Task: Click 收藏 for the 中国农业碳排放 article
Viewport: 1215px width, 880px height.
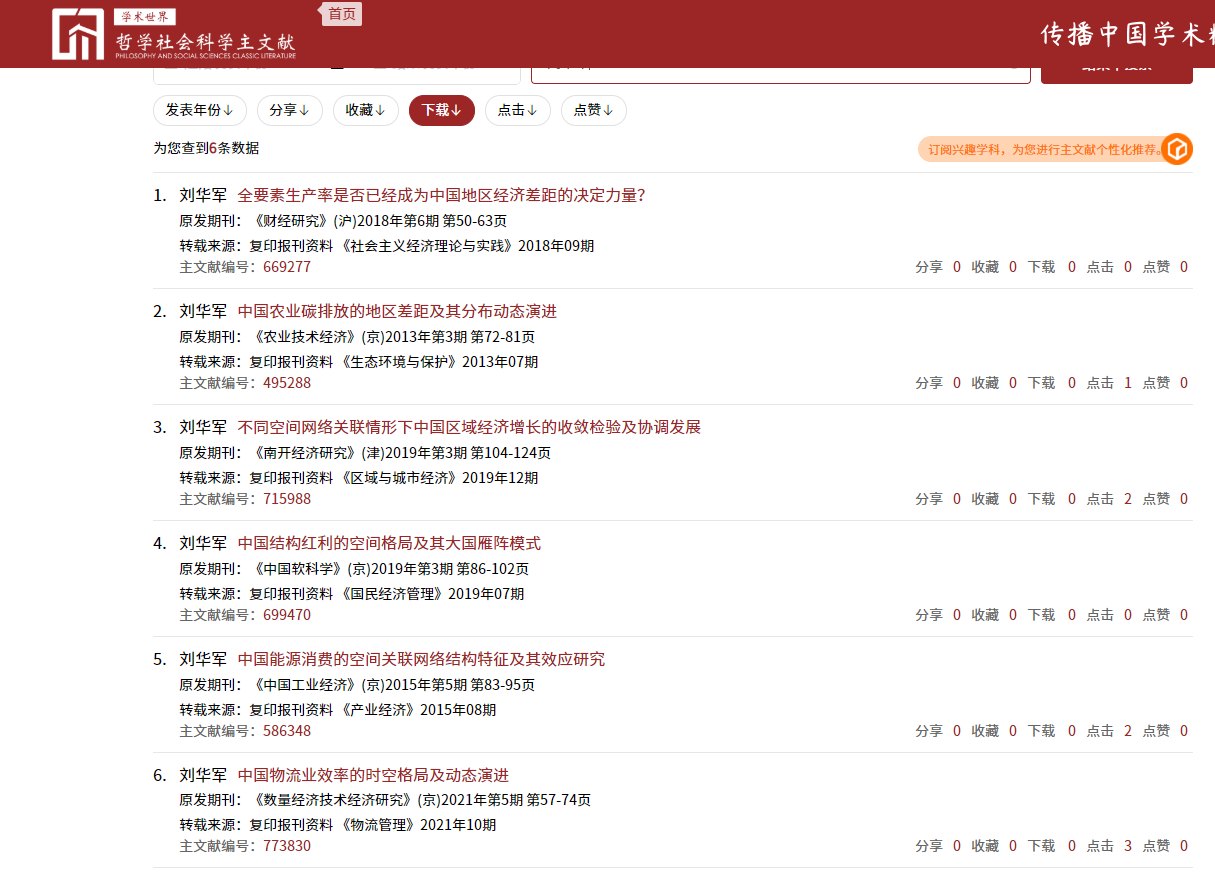Action: (985, 383)
